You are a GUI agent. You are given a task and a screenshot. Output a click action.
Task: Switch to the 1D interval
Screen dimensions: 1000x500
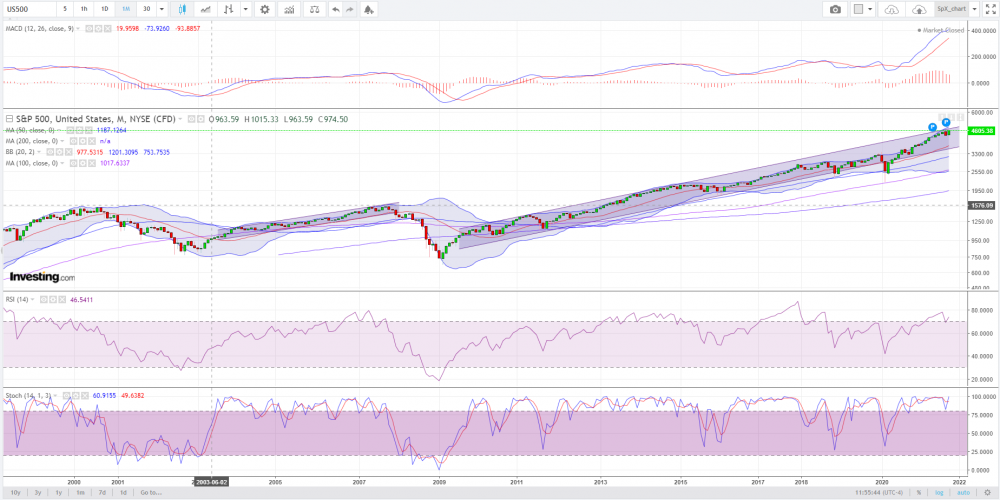coord(105,9)
